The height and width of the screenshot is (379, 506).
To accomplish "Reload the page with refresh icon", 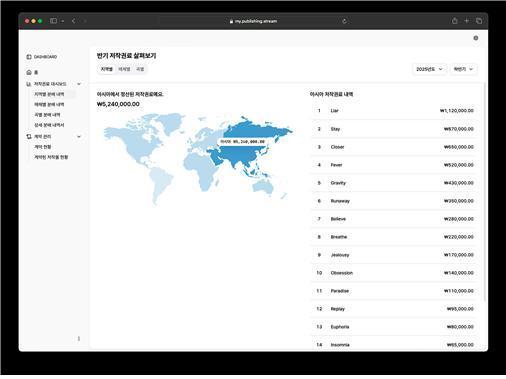I will click(344, 21).
